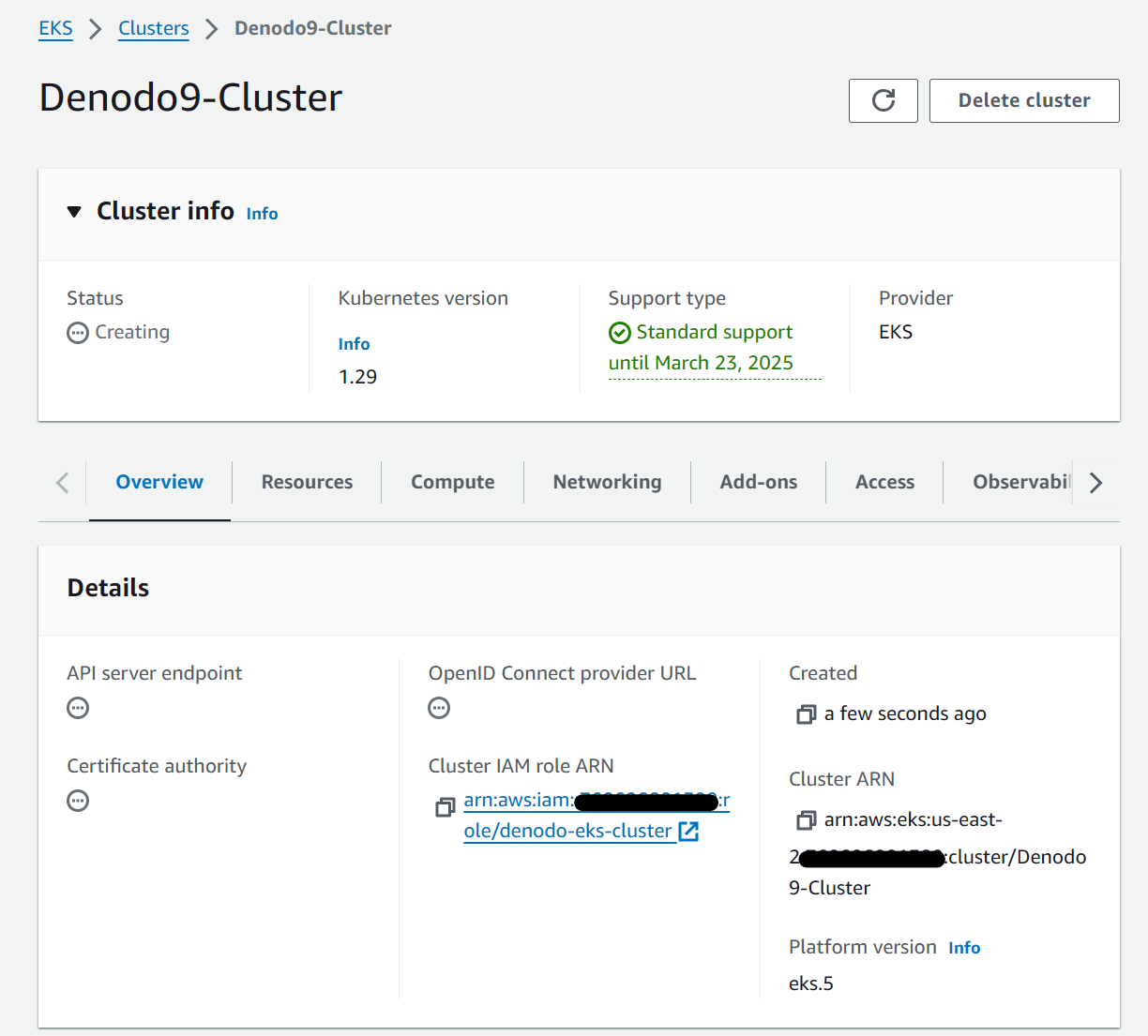Click platform version value eks.5
The image size is (1148, 1036).
811,983
